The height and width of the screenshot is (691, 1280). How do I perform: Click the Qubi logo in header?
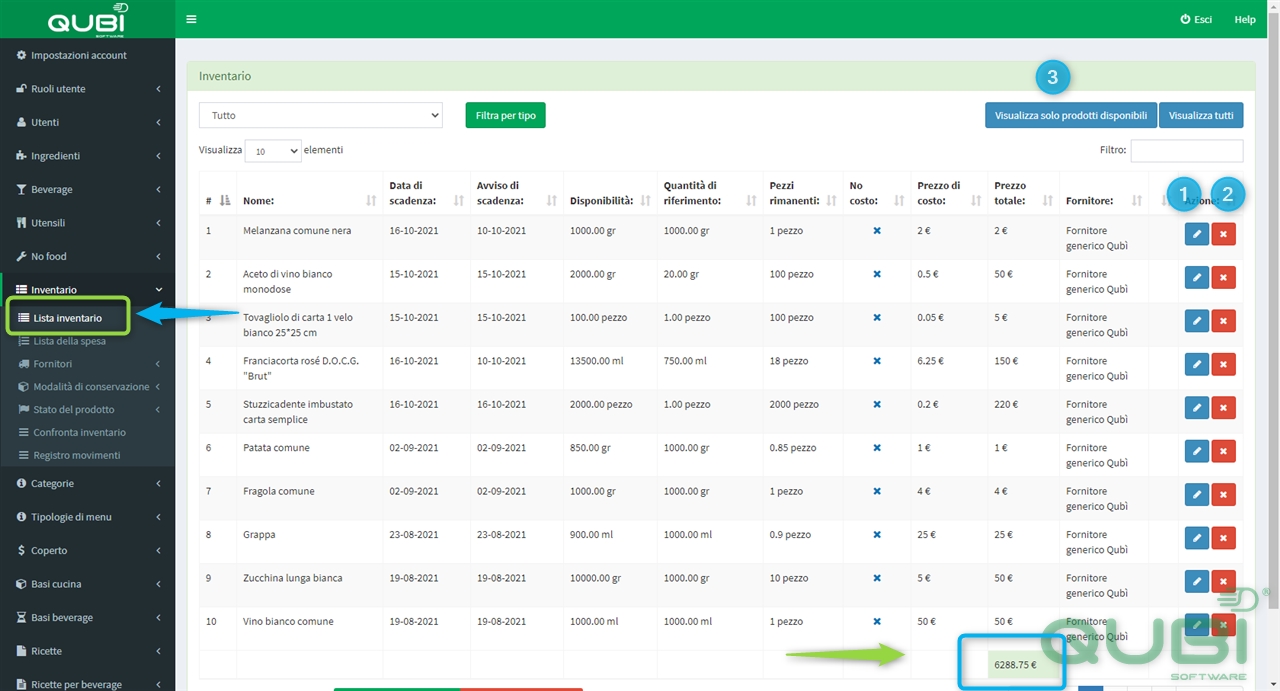pyautogui.click(x=88, y=19)
